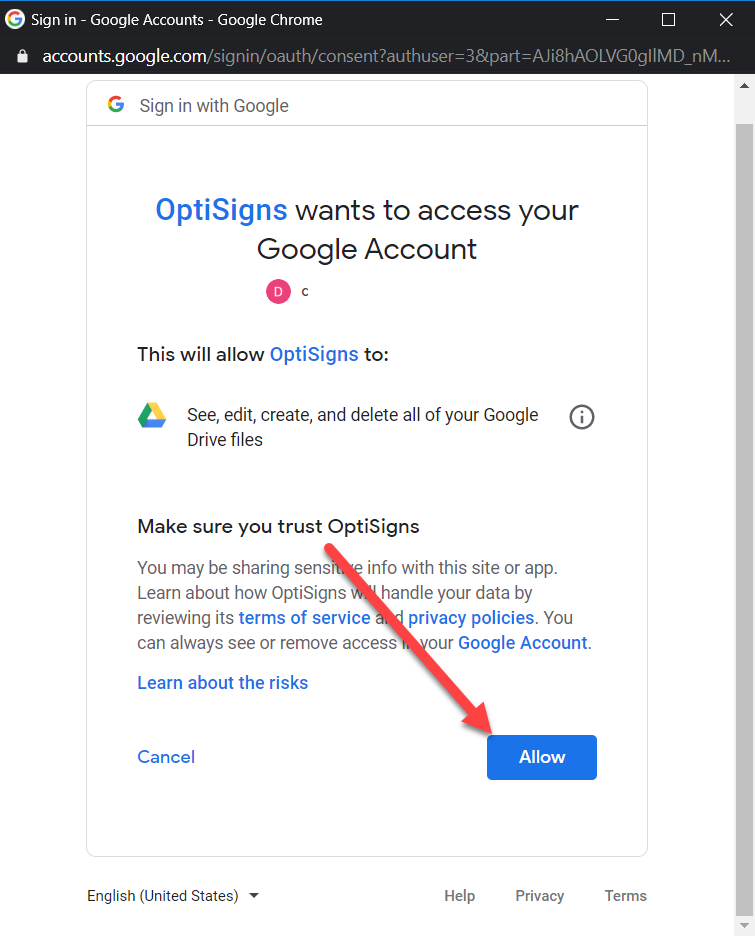
Task: Select the pink D account avatar
Action: point(278,291)
